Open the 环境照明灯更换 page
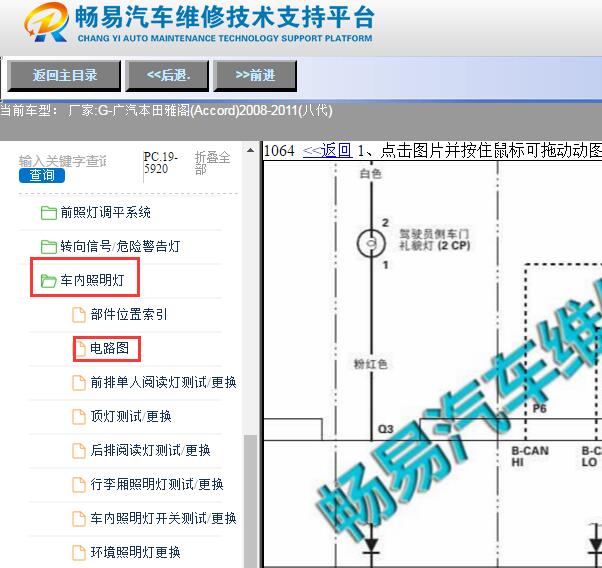602x568 pixels. click(136, 552)
